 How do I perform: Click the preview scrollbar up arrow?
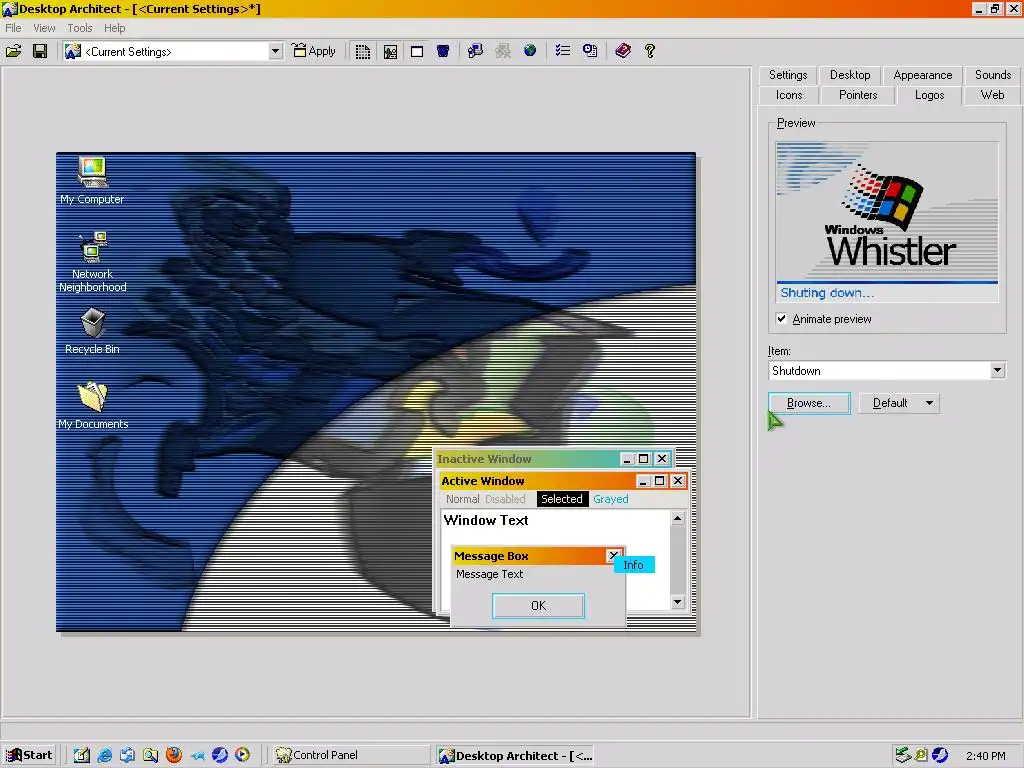(678, 519)
